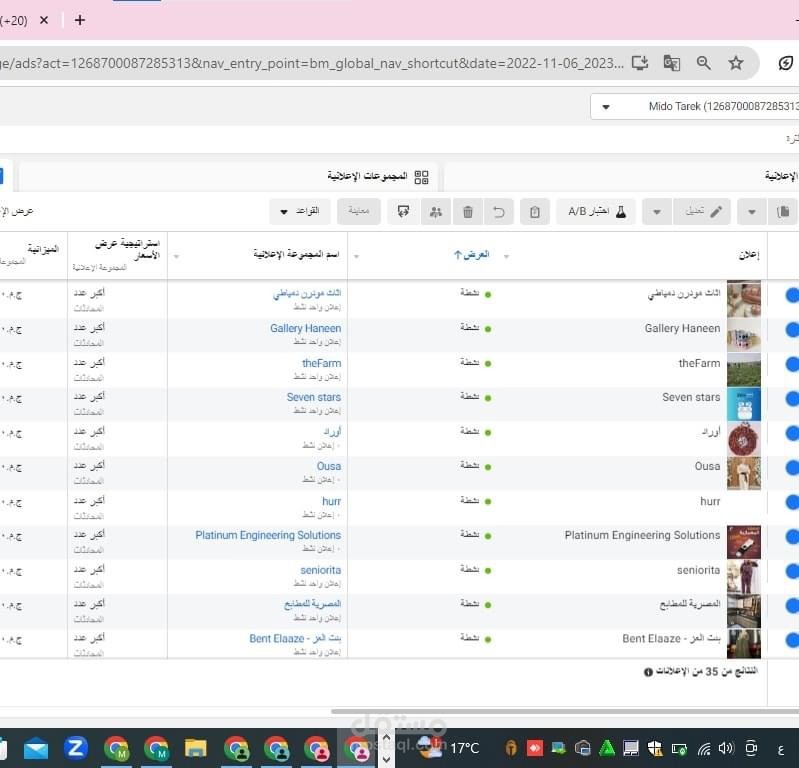Open a new browser tab
Image resolution: width=799 pixels, height=768 pixels.
(x=80, y=20)
